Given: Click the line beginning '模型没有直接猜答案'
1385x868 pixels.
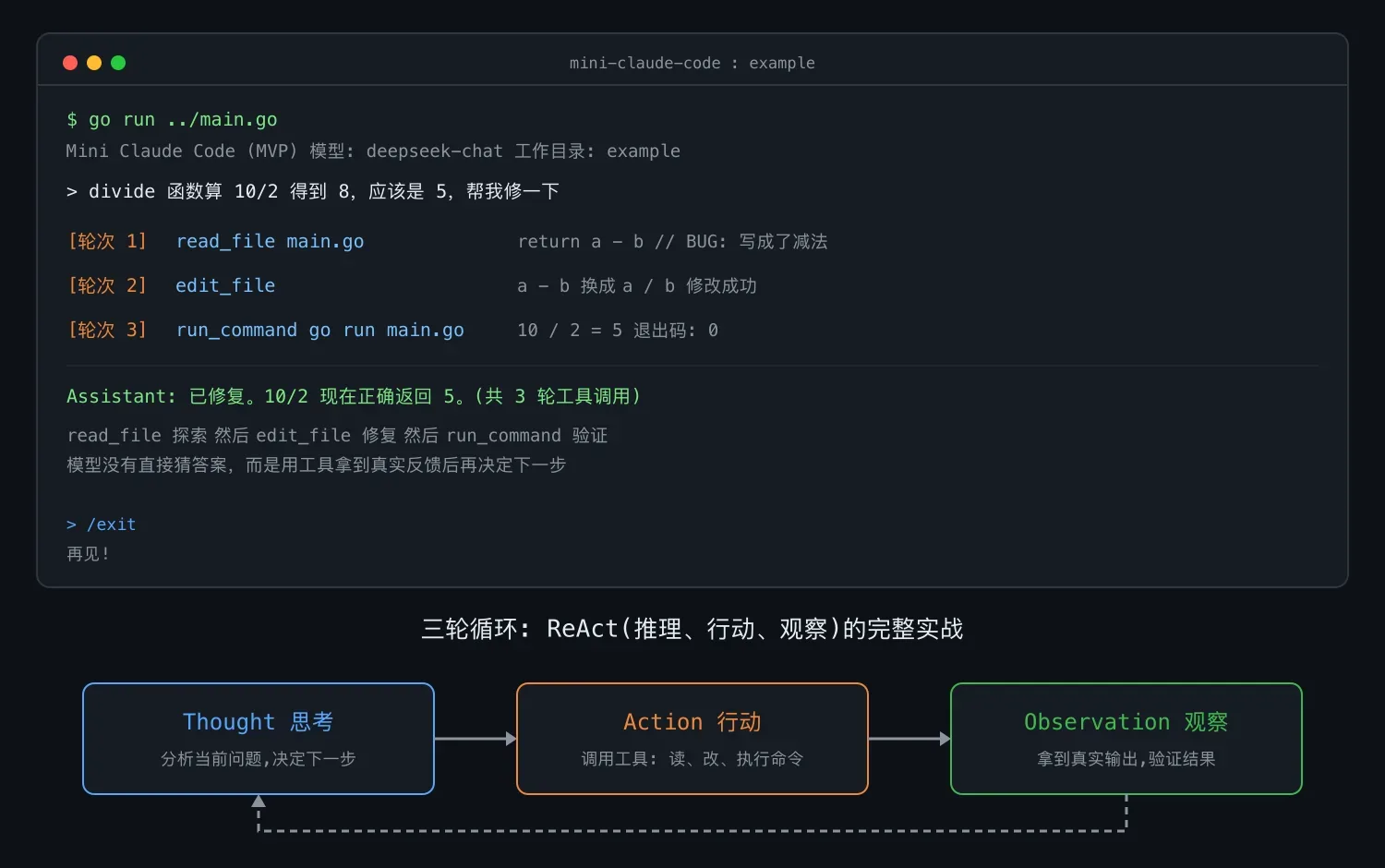Looking at the screenshot, I should pyautogui.click(x=316, y=464).
